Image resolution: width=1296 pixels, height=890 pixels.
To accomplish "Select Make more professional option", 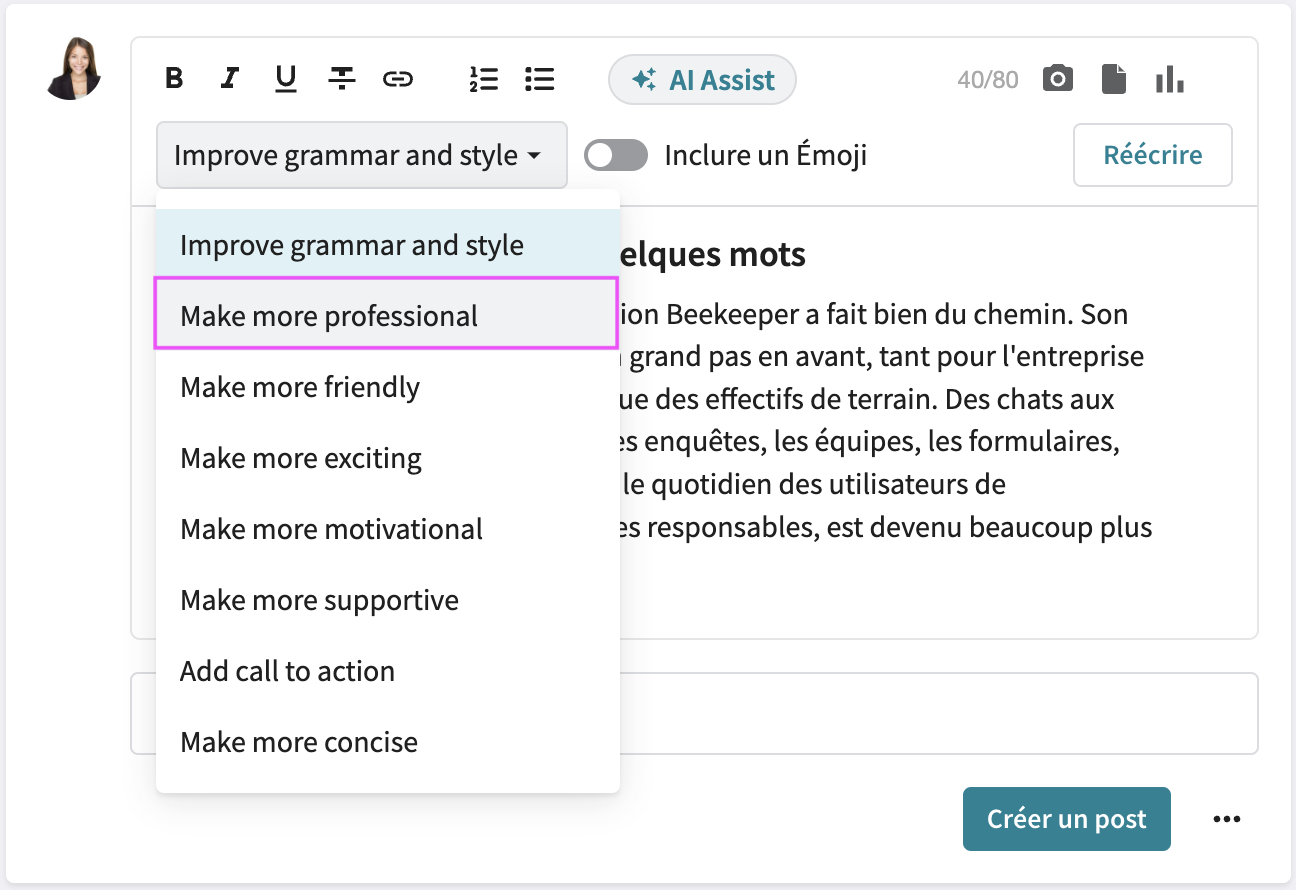I will point(329,316).
